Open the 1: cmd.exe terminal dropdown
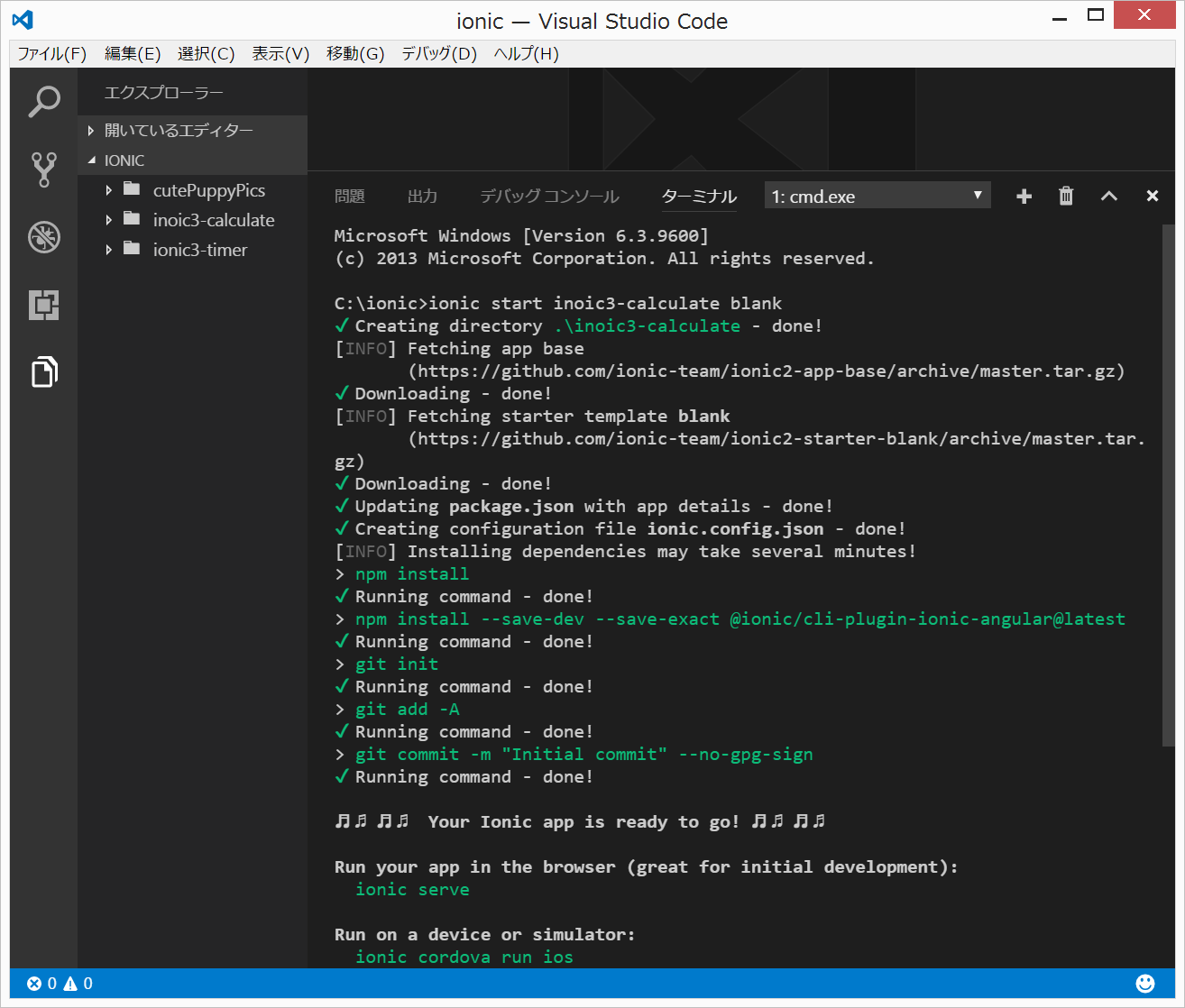The width and height of the screenshot is (1185, 1008). click(877, 197)
